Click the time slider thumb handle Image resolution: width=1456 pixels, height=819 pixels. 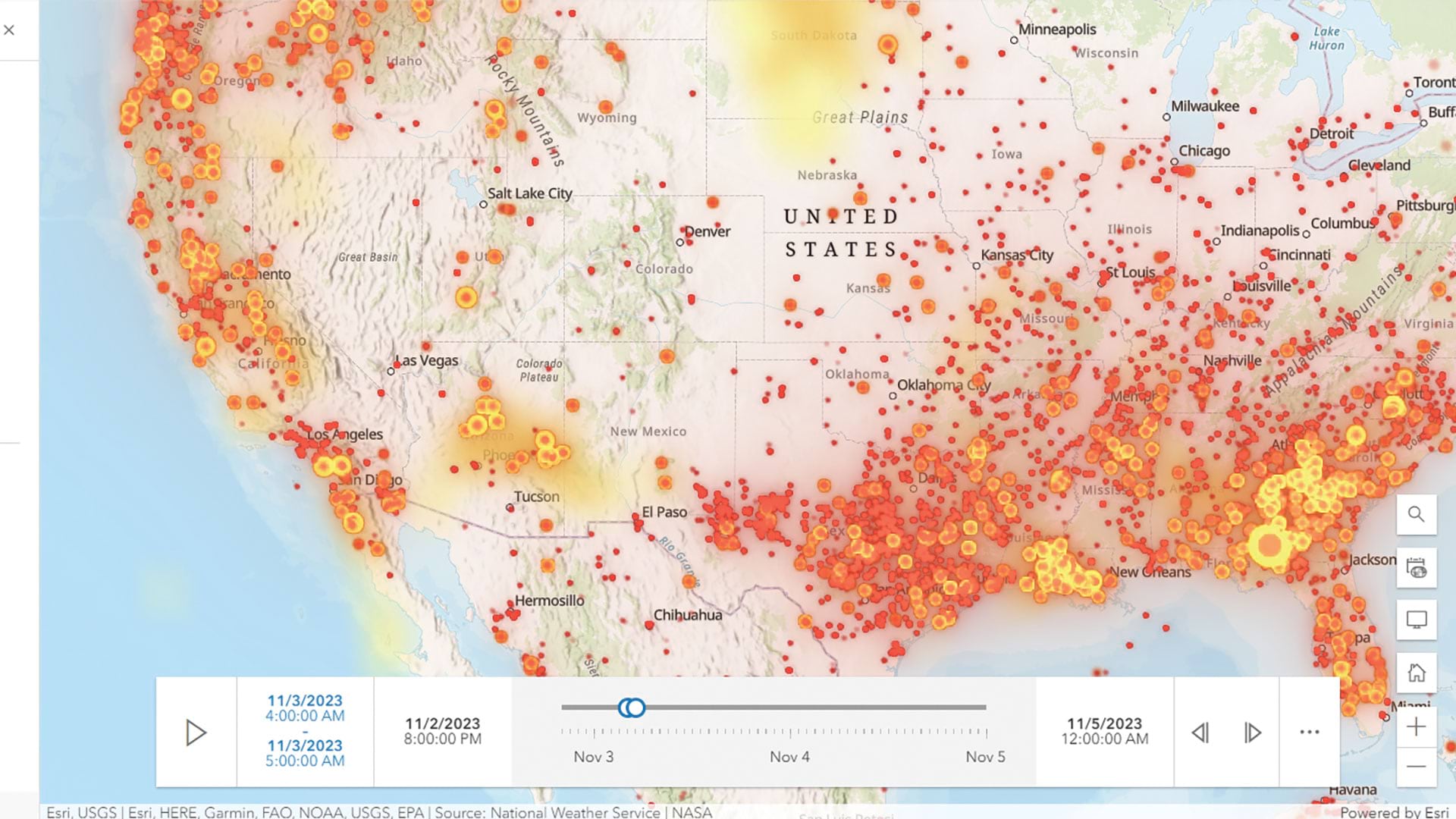click(x=632, y=708)
